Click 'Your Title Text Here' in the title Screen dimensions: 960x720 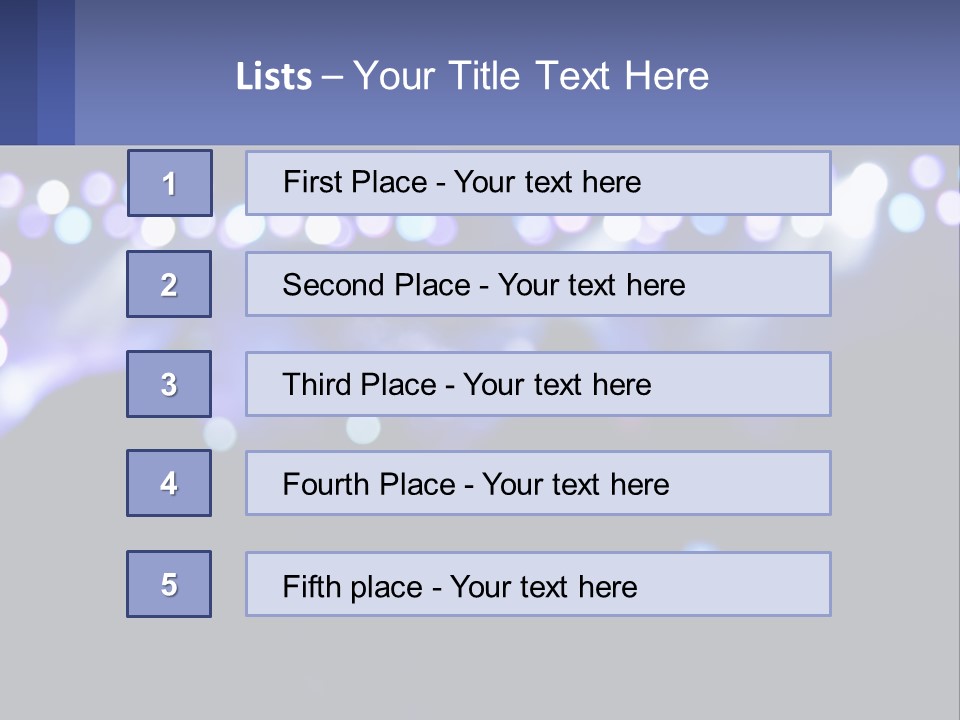tap(530, 76)
